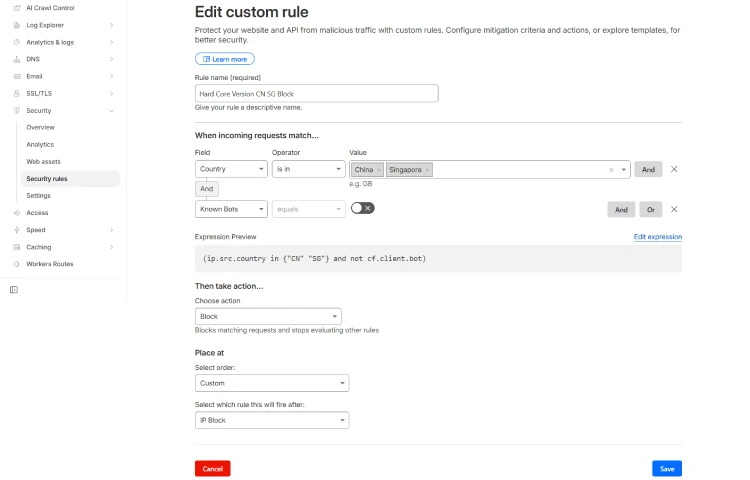The width and height of the screenshot is (750, 480).
Task: Expand Caching submenu chevron
Action: (x=111, y=247)
